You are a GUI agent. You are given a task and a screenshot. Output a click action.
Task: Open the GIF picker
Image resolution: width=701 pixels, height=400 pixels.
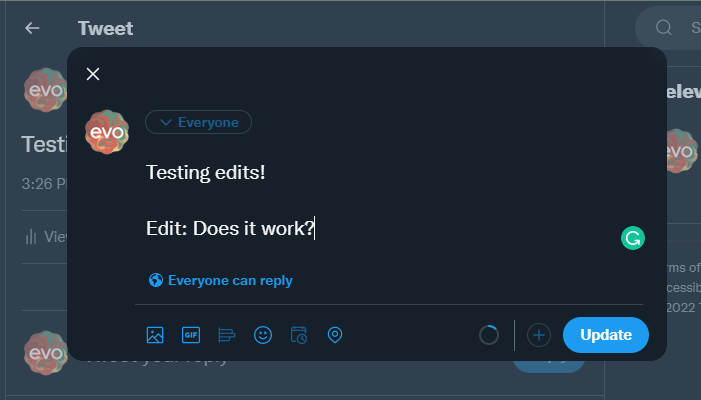pos(191,335)
